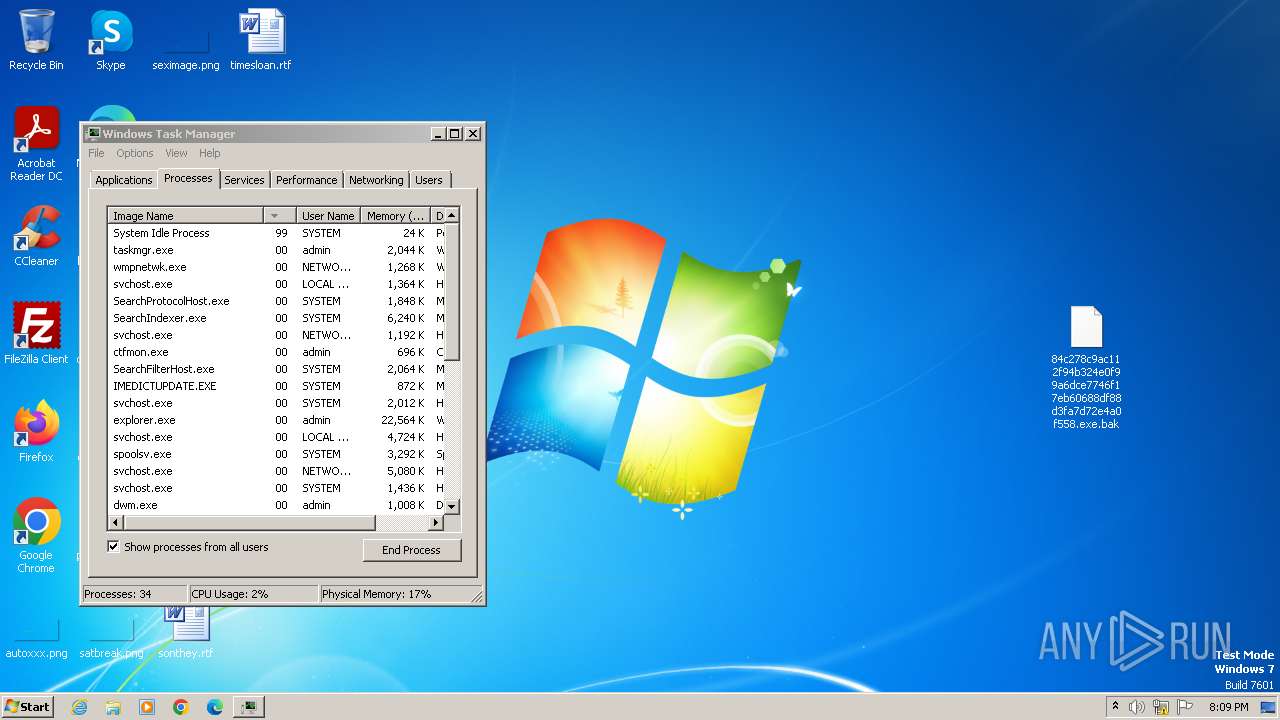Select the SearchProtocolHost.exe process

pyautogui.click(x=276, y=301)
